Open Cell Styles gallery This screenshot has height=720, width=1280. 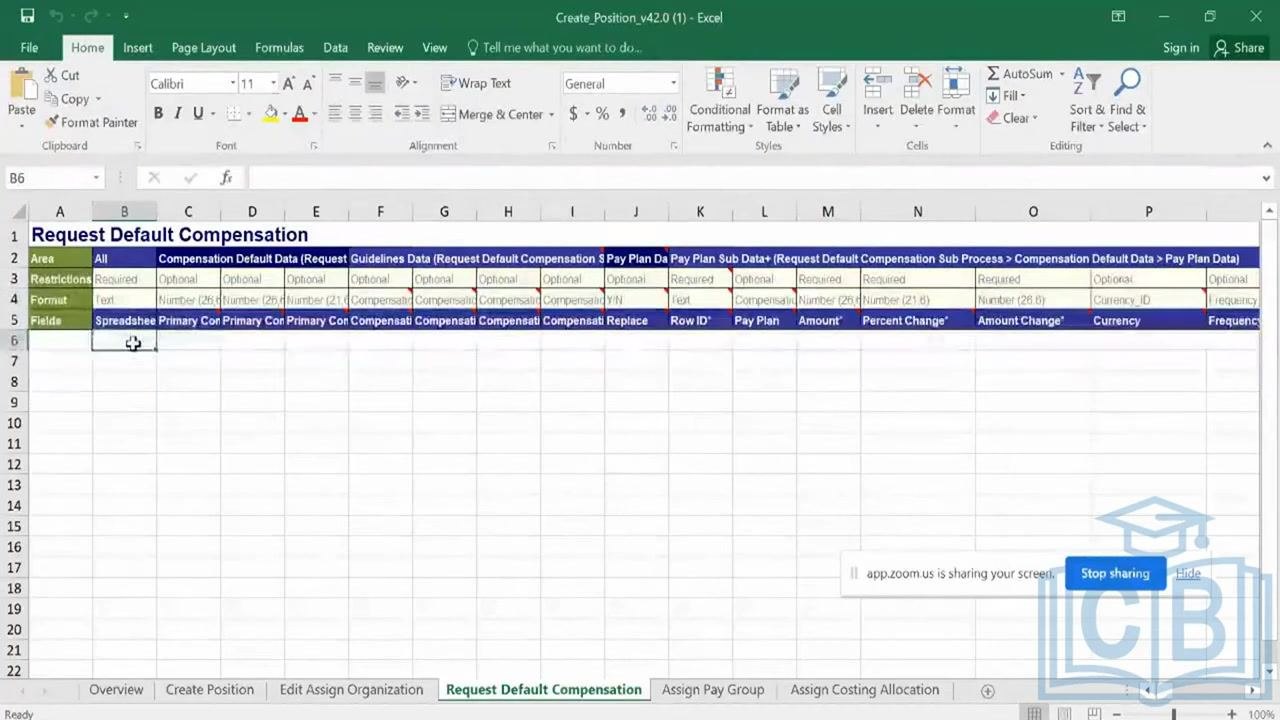[x=831, y=101]
